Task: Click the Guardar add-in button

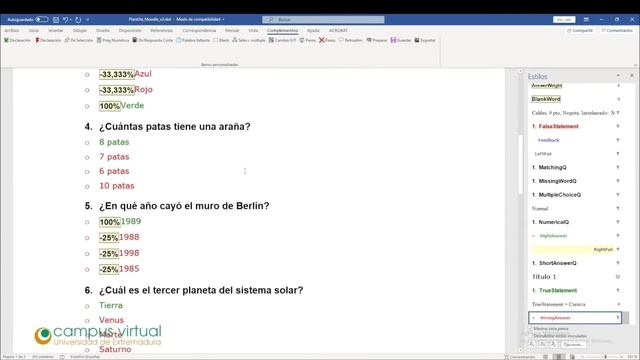Action: pyautogui.click(x=401, y=40)
